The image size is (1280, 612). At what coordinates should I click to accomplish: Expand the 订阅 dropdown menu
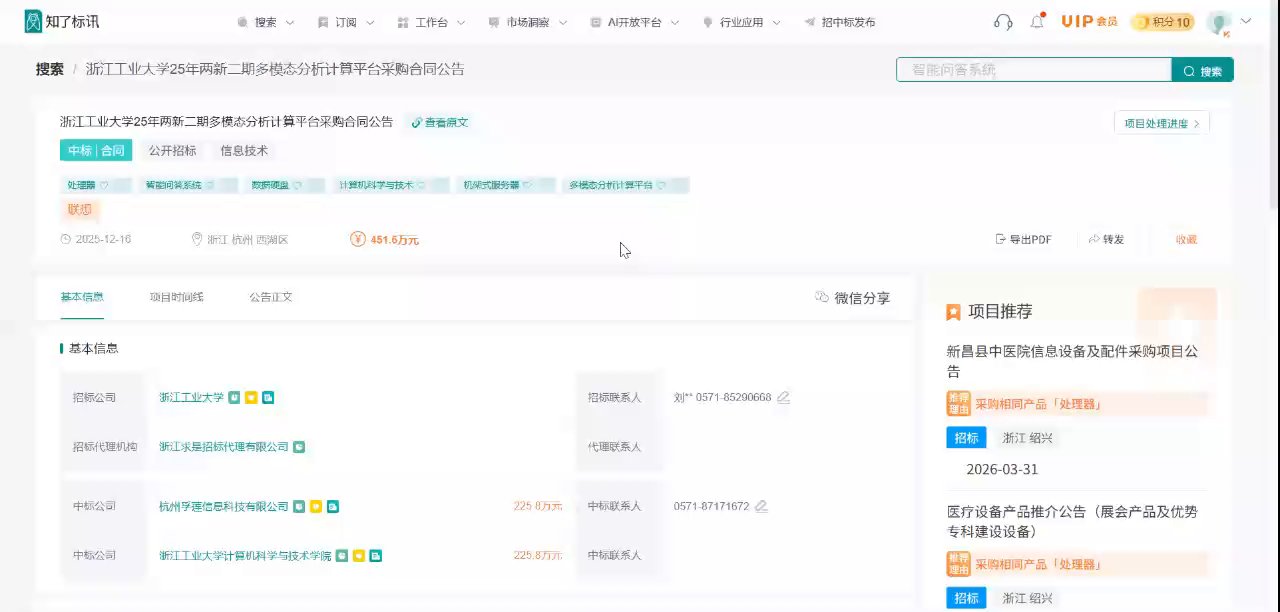click(369, 22)
